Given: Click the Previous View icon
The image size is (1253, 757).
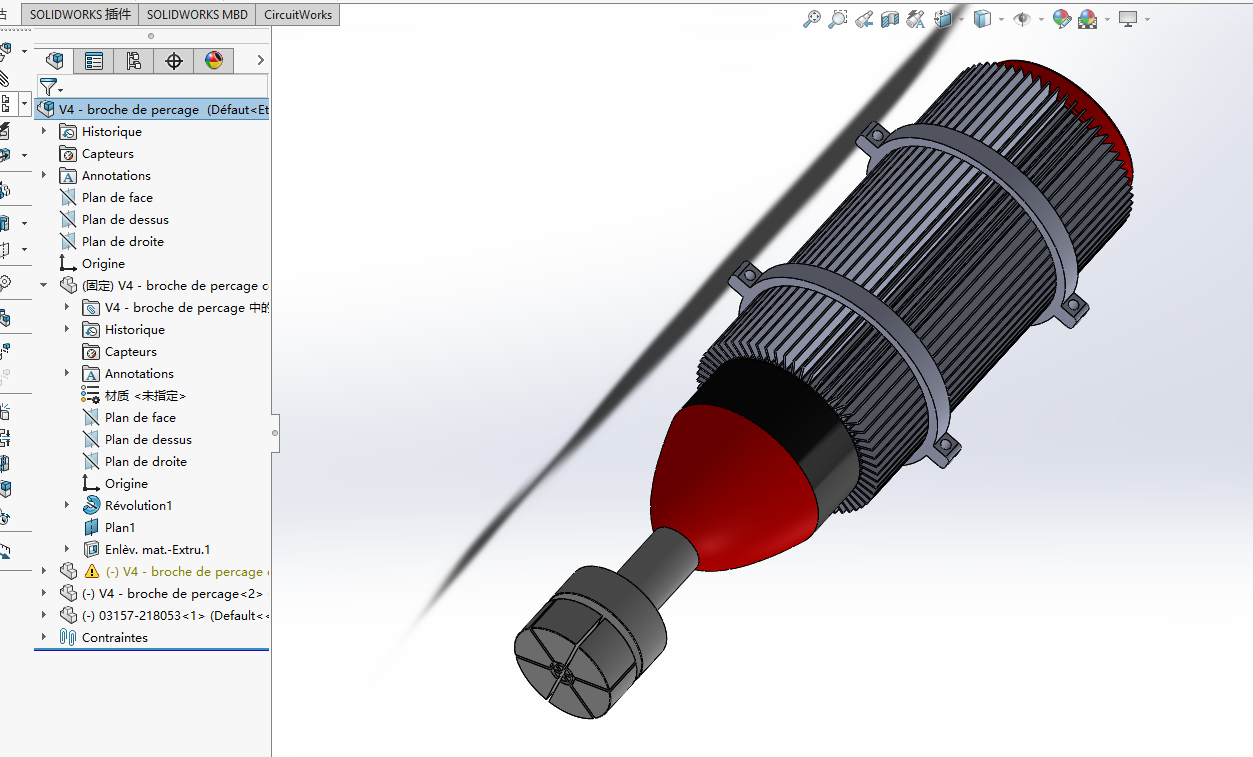Looking at the screenshot, I should pos(864,19).
